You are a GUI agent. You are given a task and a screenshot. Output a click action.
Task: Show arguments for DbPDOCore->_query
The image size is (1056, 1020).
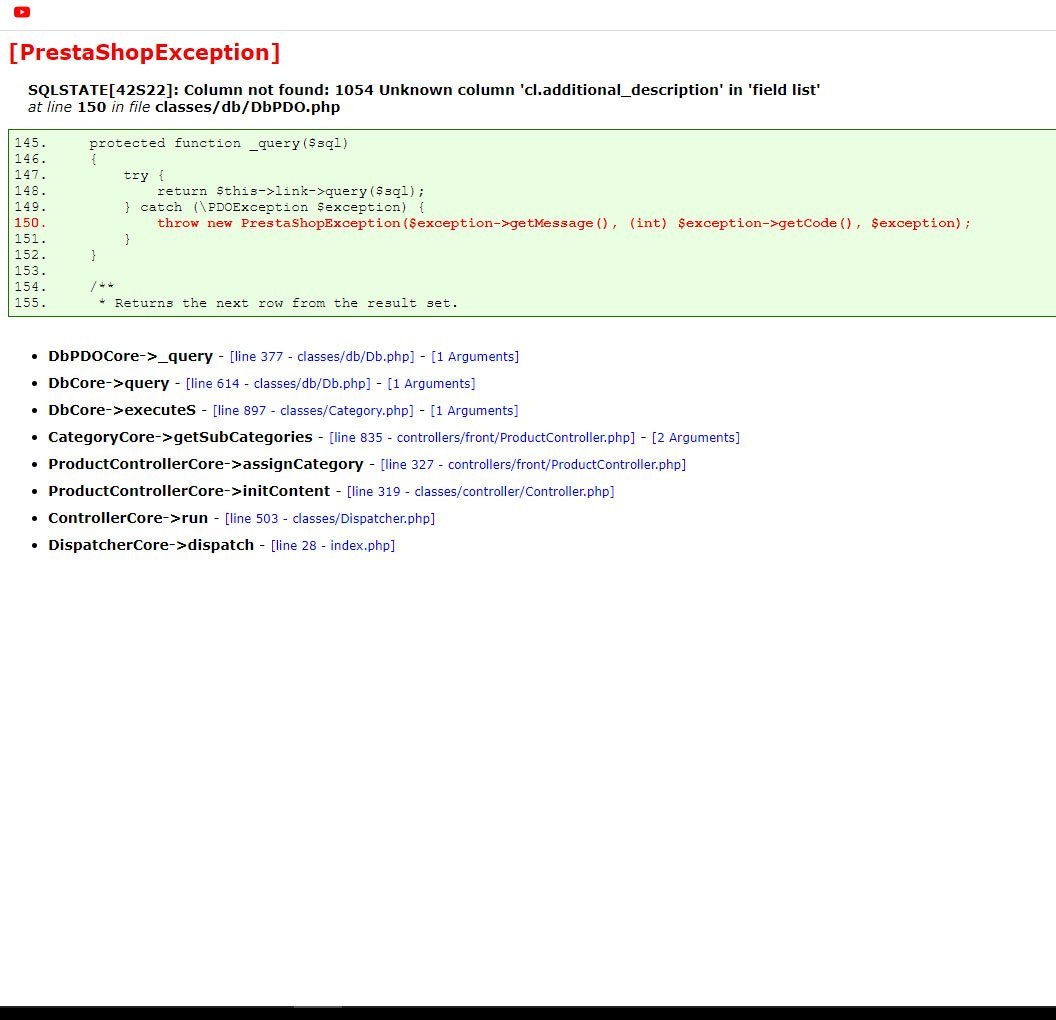[475, 356]
